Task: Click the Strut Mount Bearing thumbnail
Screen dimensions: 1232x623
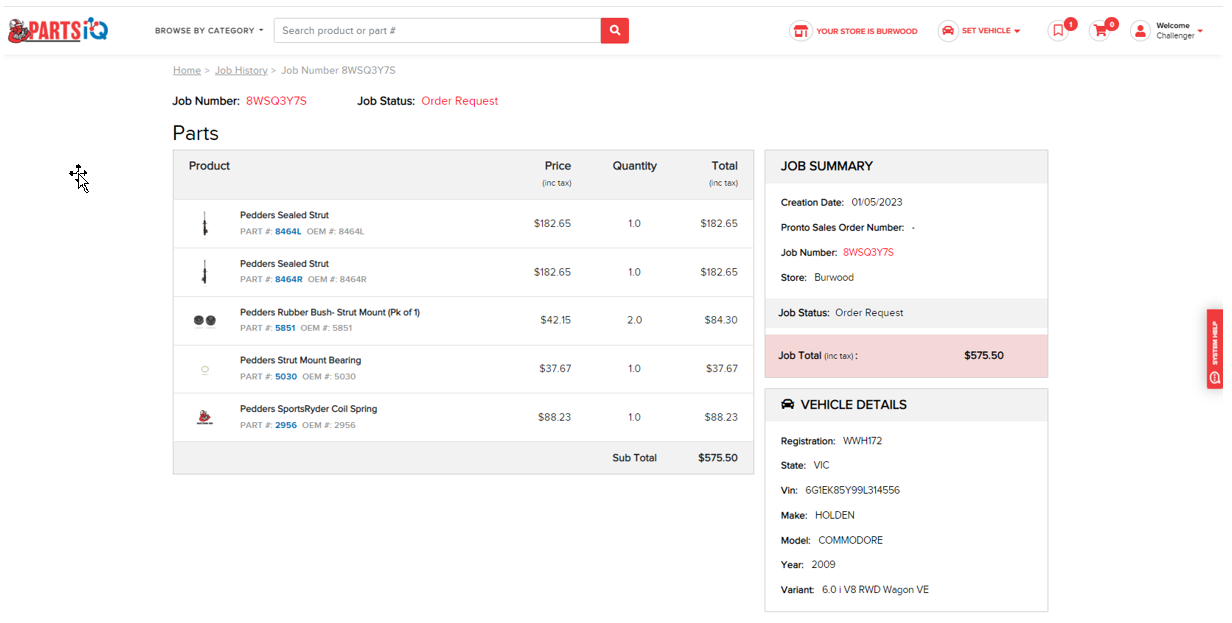Action: point(205,369)
